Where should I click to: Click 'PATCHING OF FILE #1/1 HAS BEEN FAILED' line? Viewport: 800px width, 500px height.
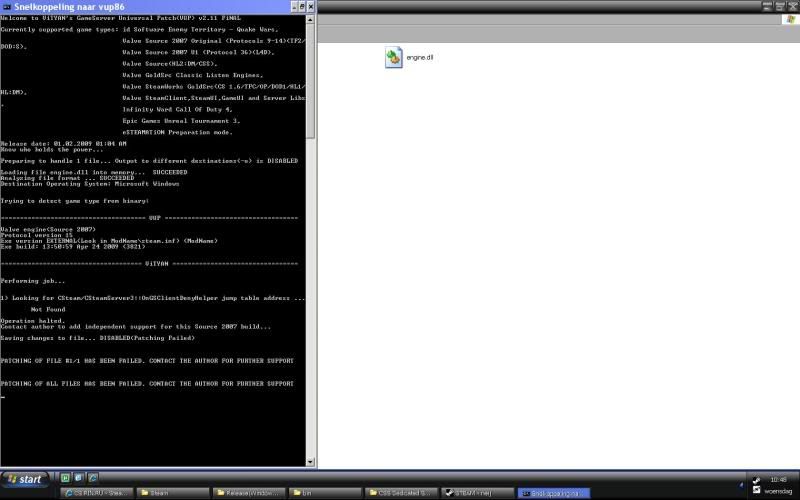(x=147, y=360)
